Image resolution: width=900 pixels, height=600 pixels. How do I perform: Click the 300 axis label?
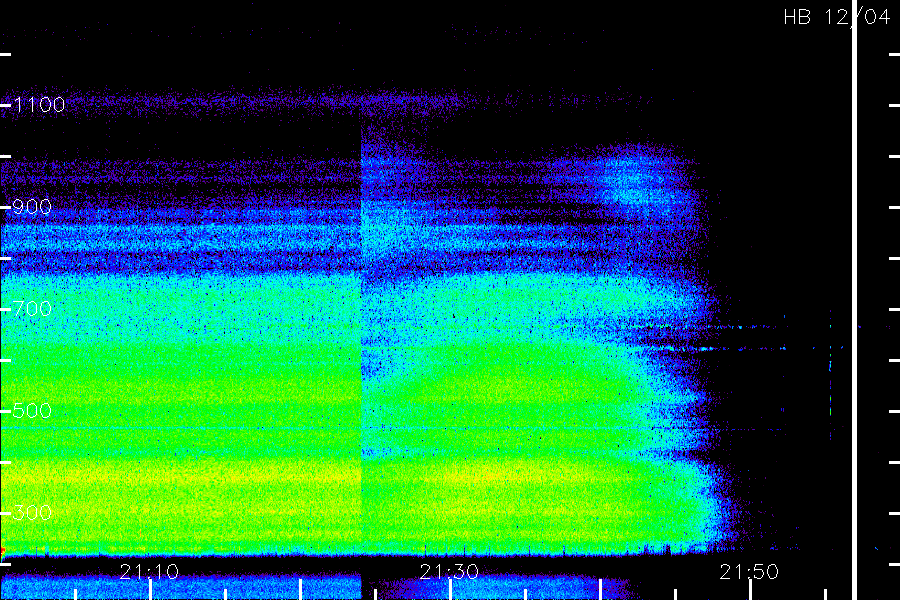[32, 512]
